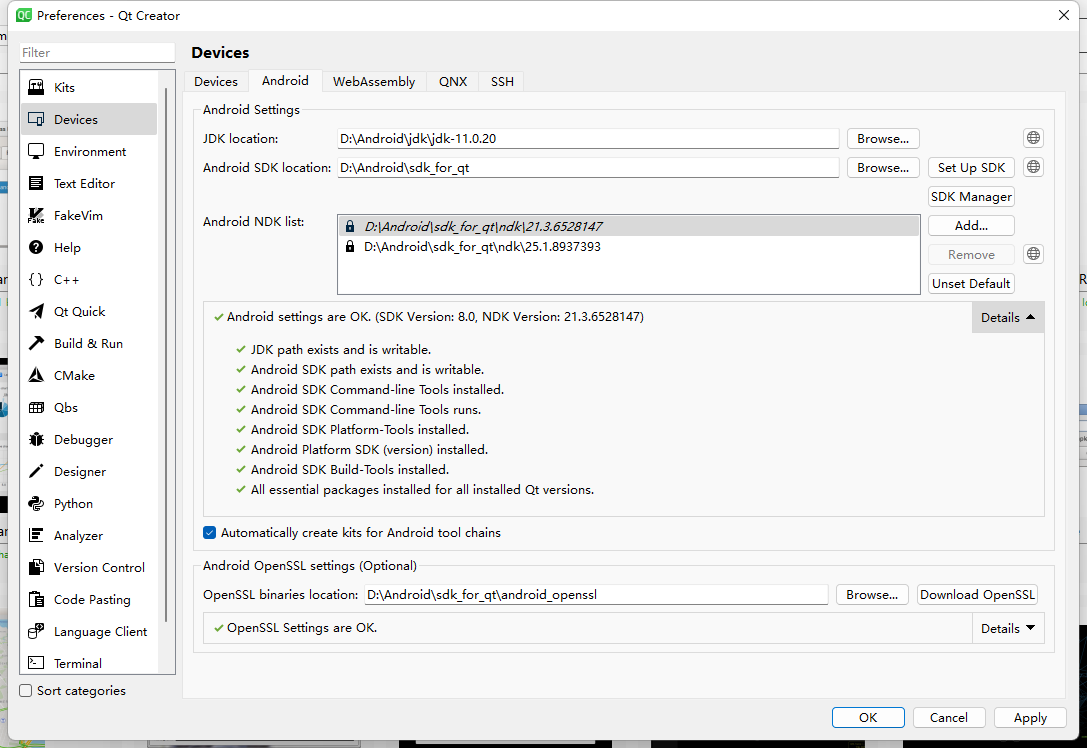Screen dimensions: 1087x748
Task: Click the OpenSSL binaries location field
Action: tap(596, 595)
